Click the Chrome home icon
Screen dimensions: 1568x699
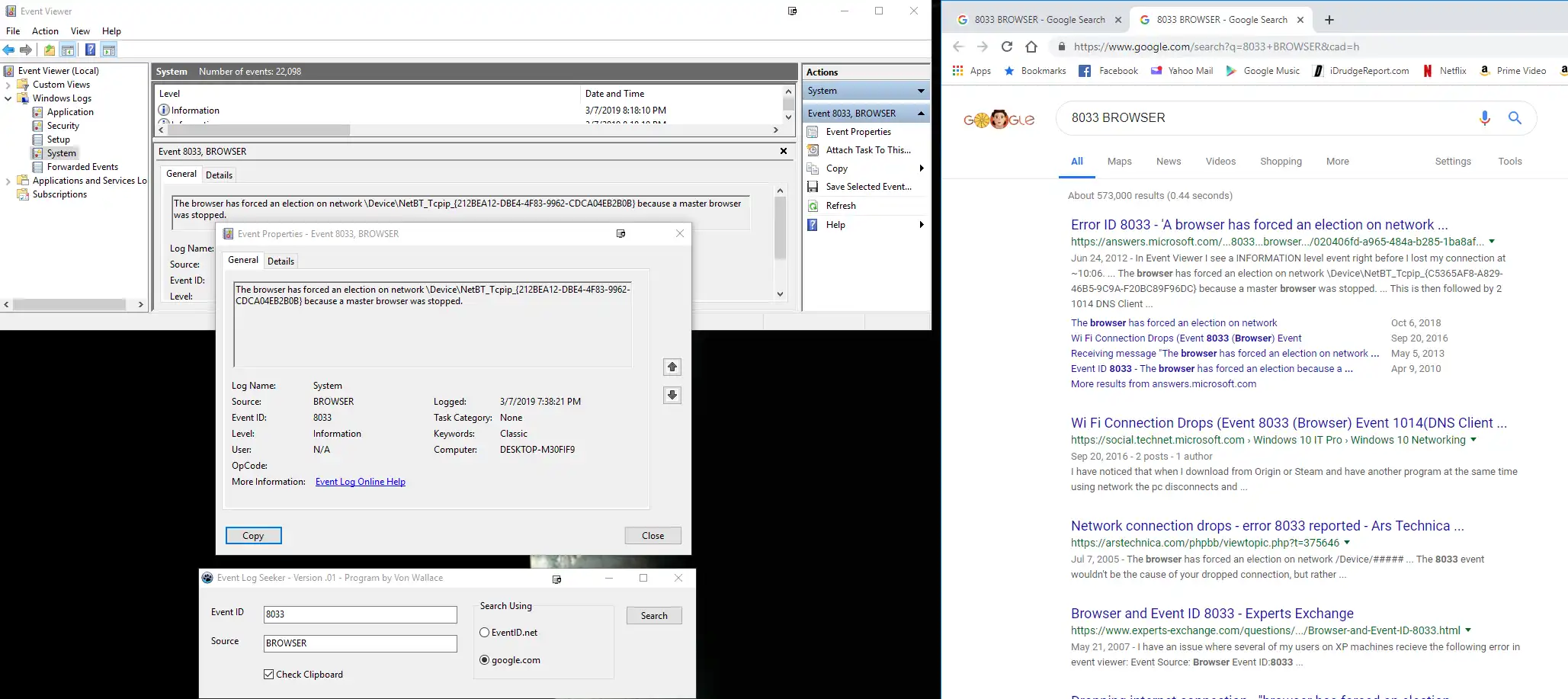(x=1031, y=46)
